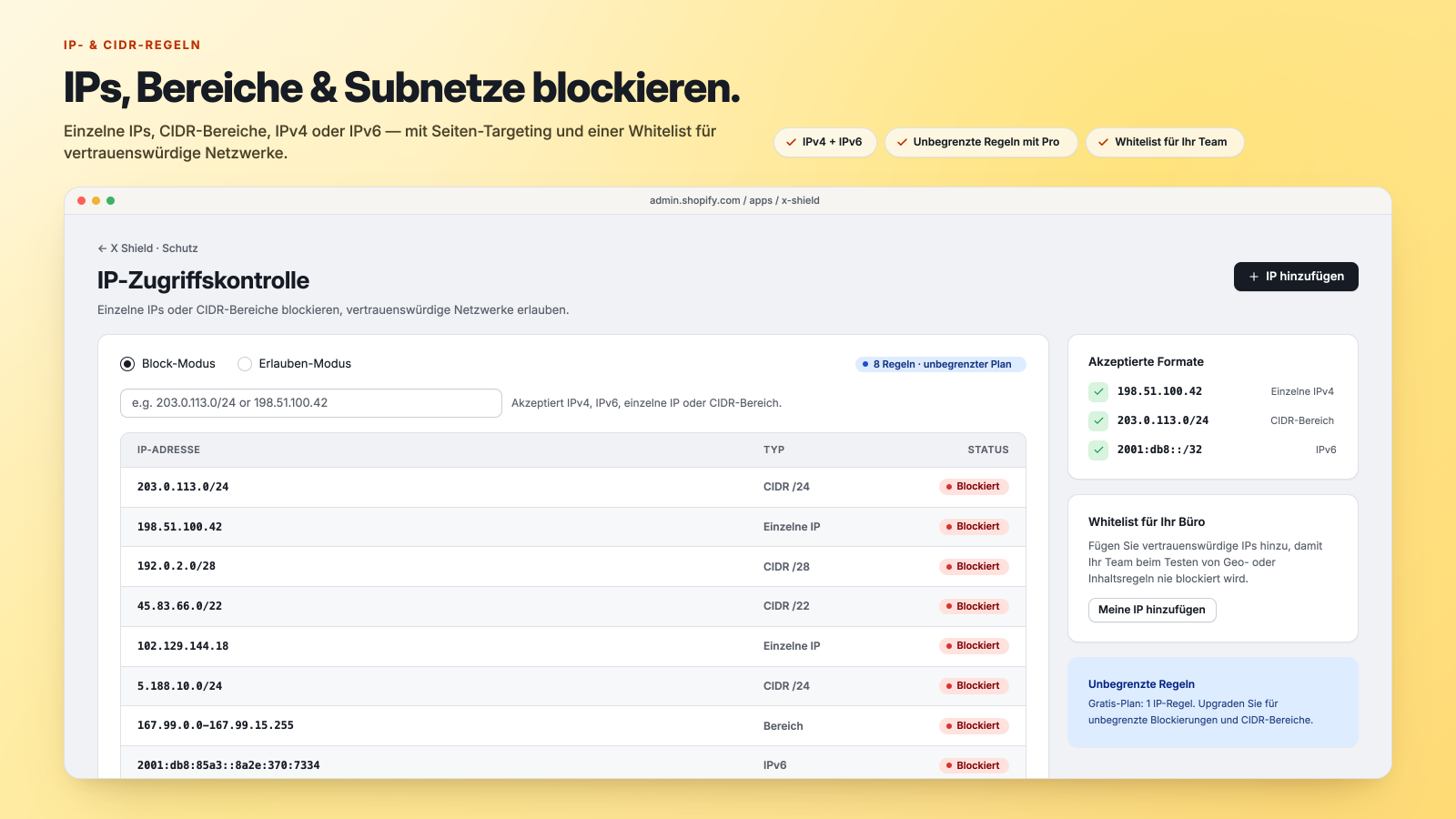Viewport: 1456px width, 819px height.
Task: Click green checkmark next to 198.51.100.42 format
Action: 1098,391
